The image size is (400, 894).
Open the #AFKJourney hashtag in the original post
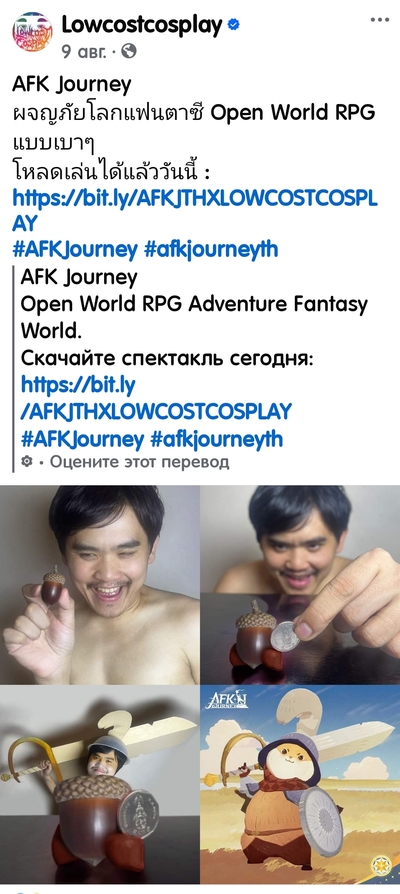(75, 249)
